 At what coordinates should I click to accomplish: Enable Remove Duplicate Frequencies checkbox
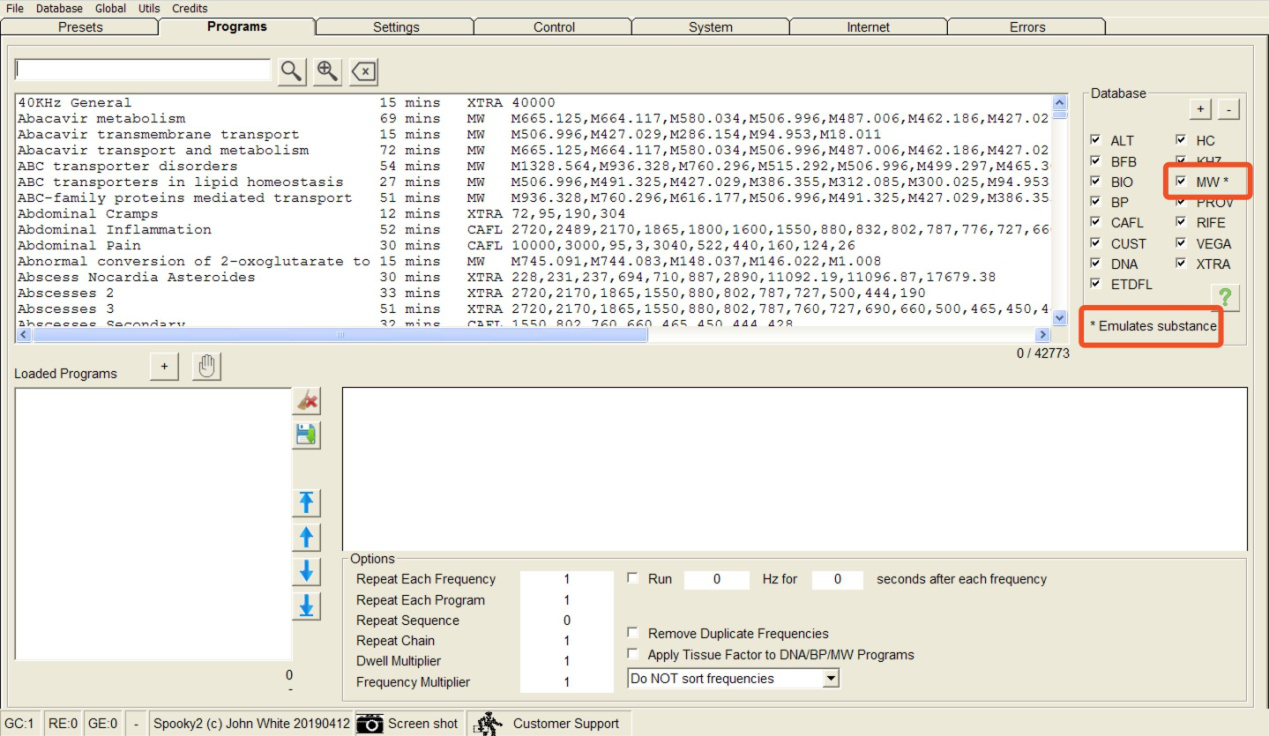click(633, 633)
